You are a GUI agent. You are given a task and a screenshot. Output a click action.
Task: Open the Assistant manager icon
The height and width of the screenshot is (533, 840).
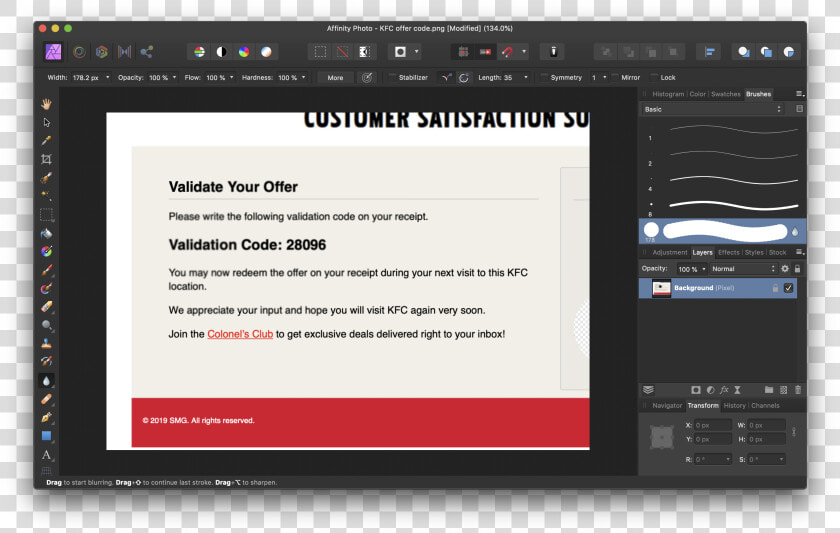tap(554, 52)
